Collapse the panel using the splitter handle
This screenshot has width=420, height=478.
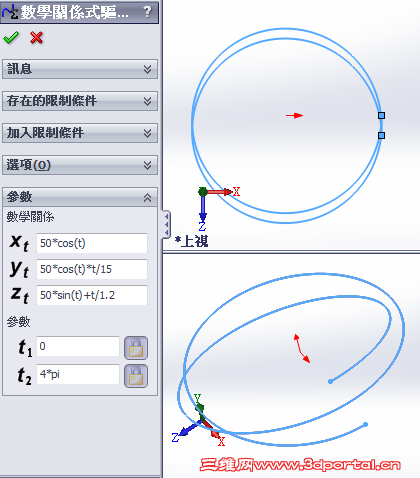tap(166, 224)
